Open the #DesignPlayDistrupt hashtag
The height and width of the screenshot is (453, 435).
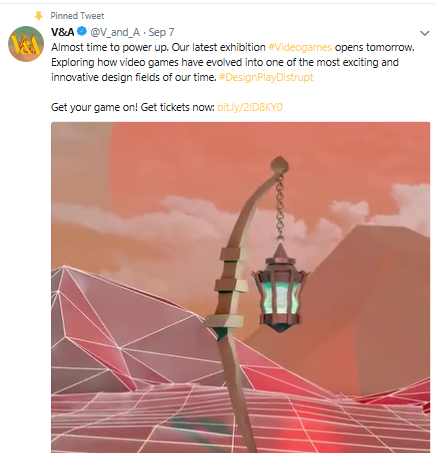[x=266, y=77]
